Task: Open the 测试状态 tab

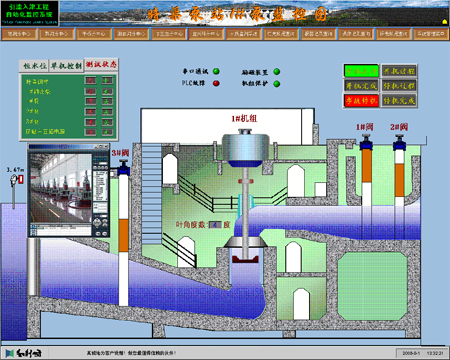Action: [101, 64]
